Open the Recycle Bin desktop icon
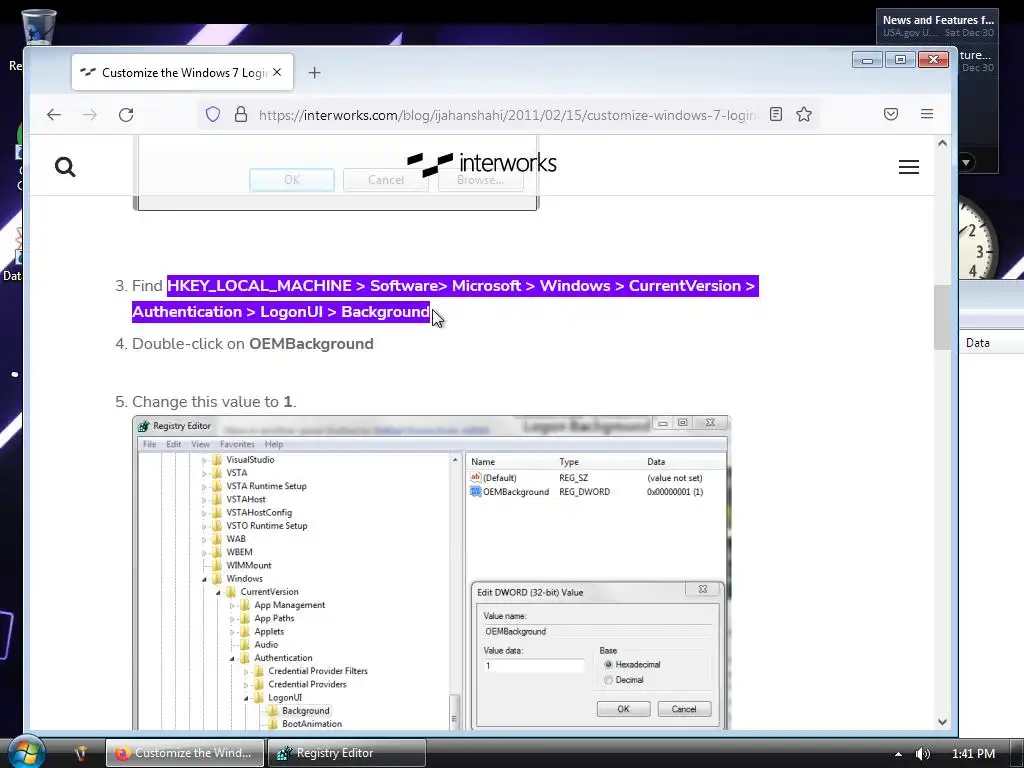This screenshot has width=1024, height=768. [38, 26]
